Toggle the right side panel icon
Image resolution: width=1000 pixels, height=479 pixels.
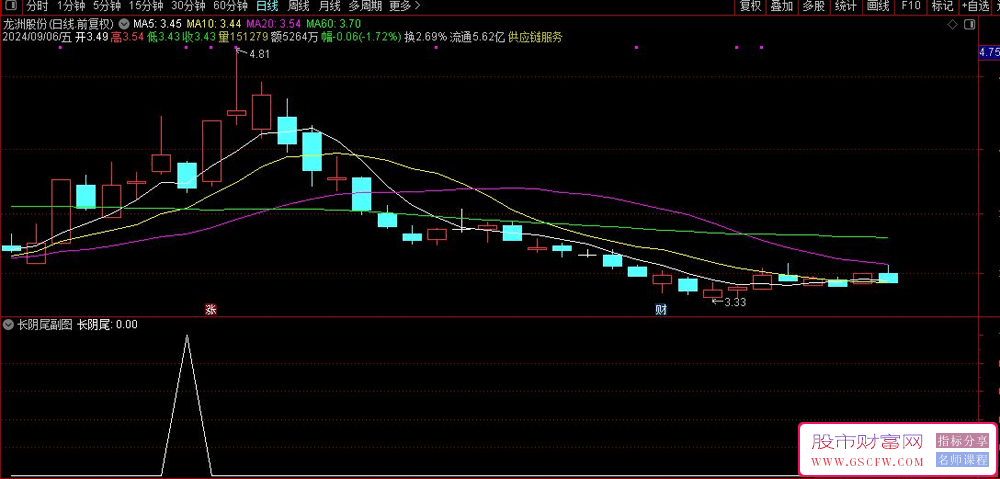coord(970,24)
